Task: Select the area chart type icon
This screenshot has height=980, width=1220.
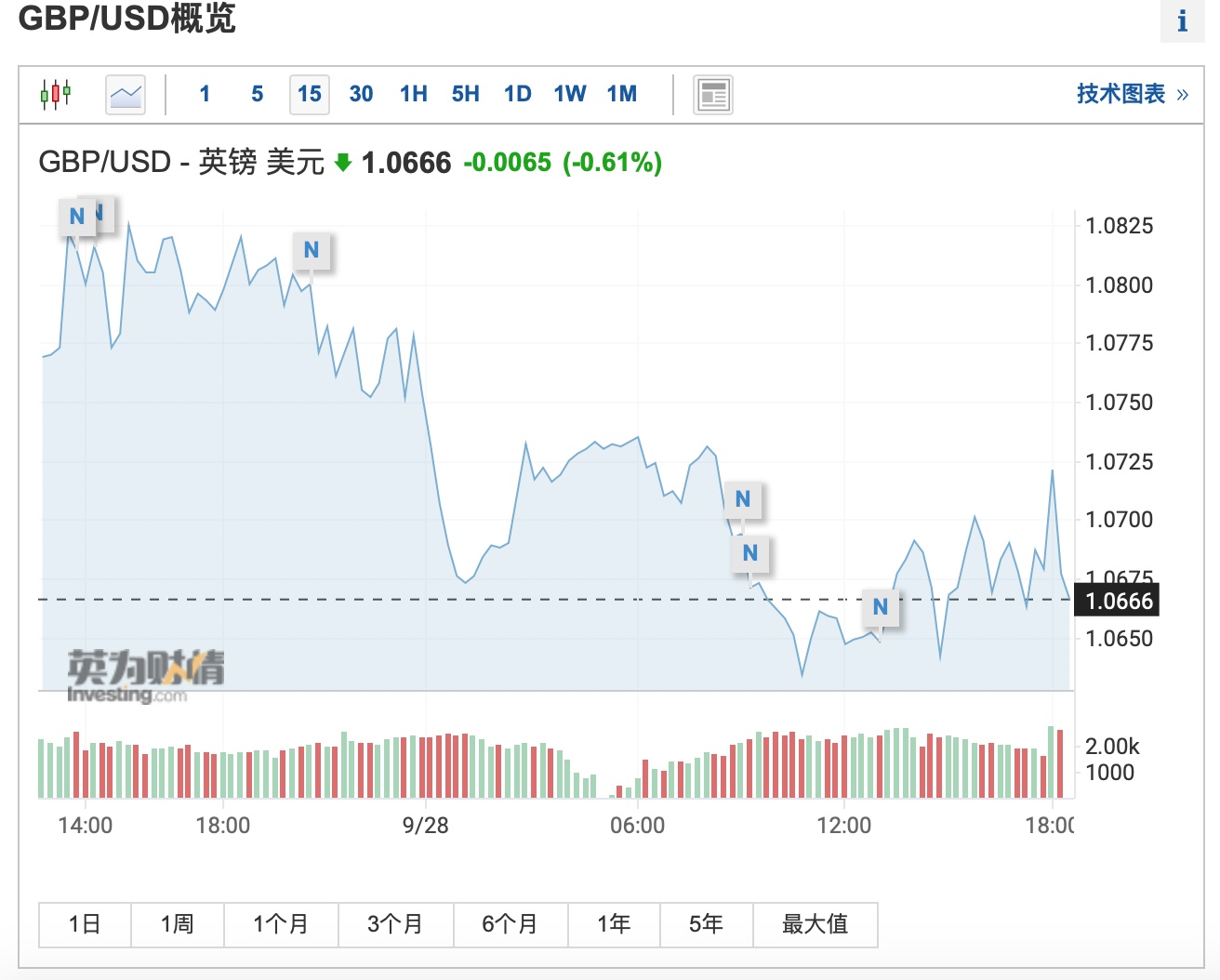Action: pos(126,94)
